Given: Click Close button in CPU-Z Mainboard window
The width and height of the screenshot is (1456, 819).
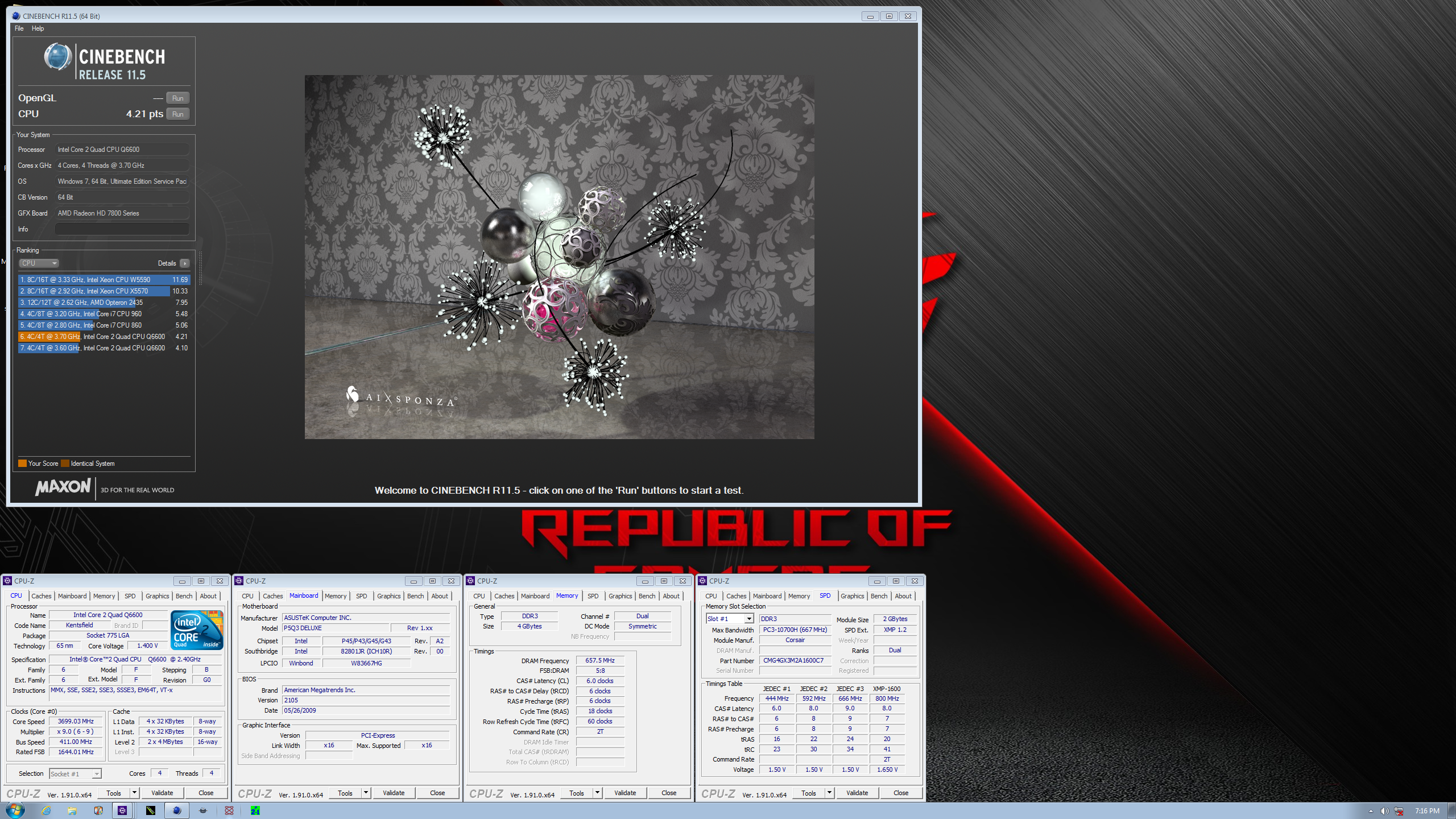Looking at the screenshot, I should [437, 793].
